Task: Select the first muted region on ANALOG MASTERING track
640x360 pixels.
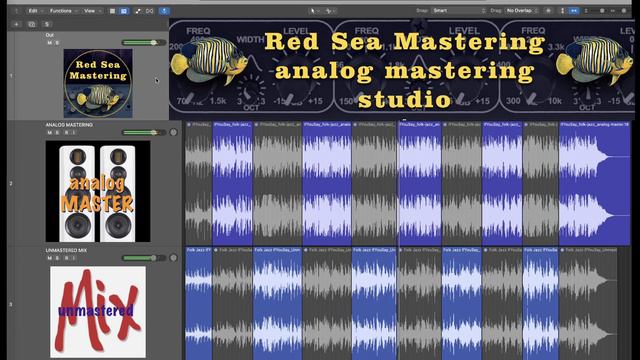Action: (x=199, y=183)
